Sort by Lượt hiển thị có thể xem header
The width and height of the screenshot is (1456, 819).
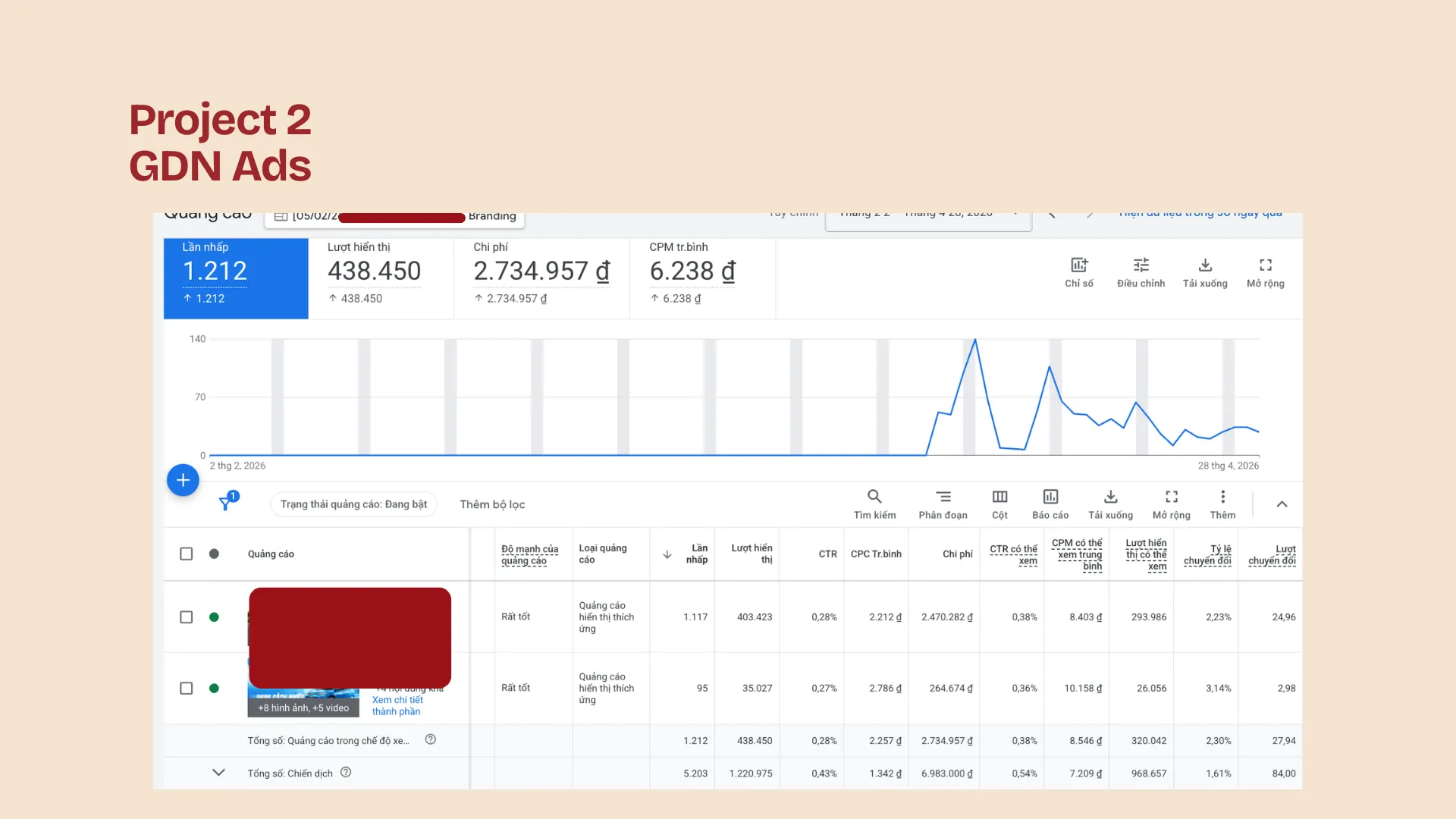point(1146,554)
